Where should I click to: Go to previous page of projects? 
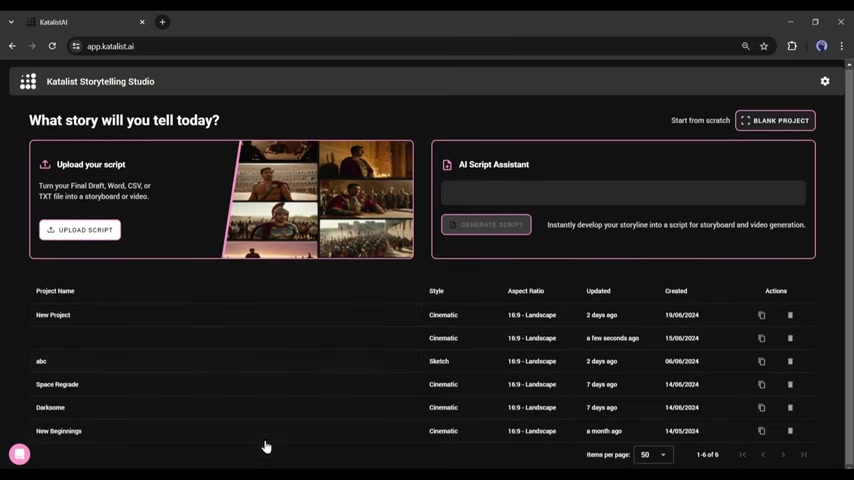(x=762, y=454)
